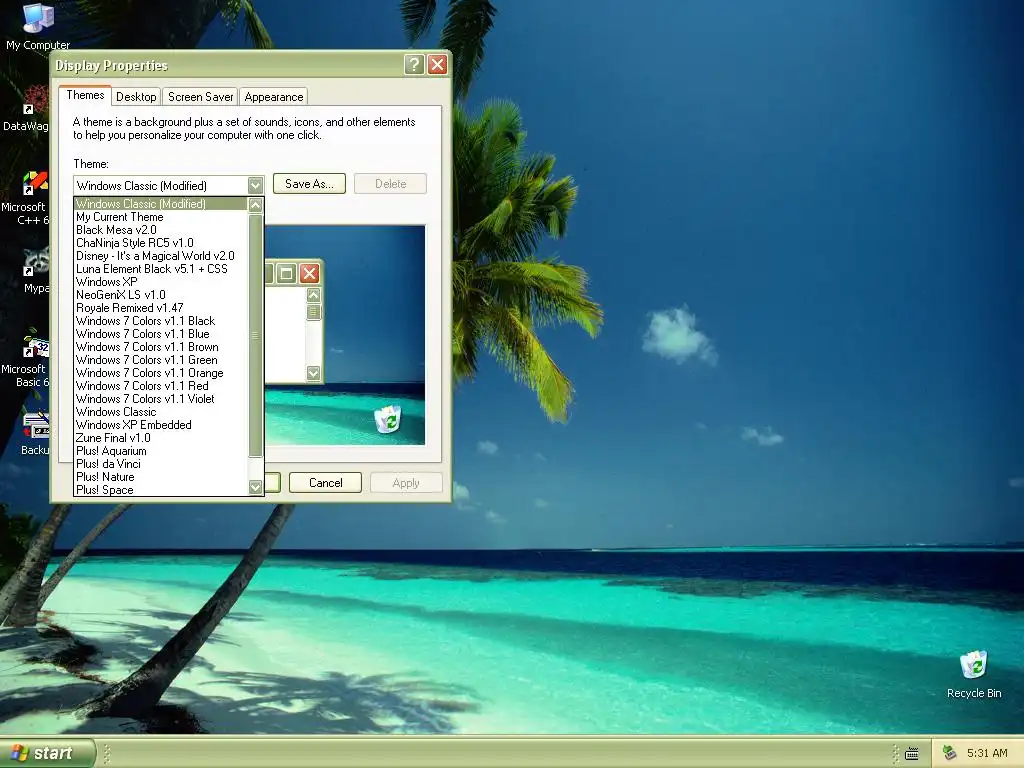The width and height of the screenshot is (1024, 768).
Task: Click the Microsoft Basic 6 desktop shortcut
Action: point(27,360)
